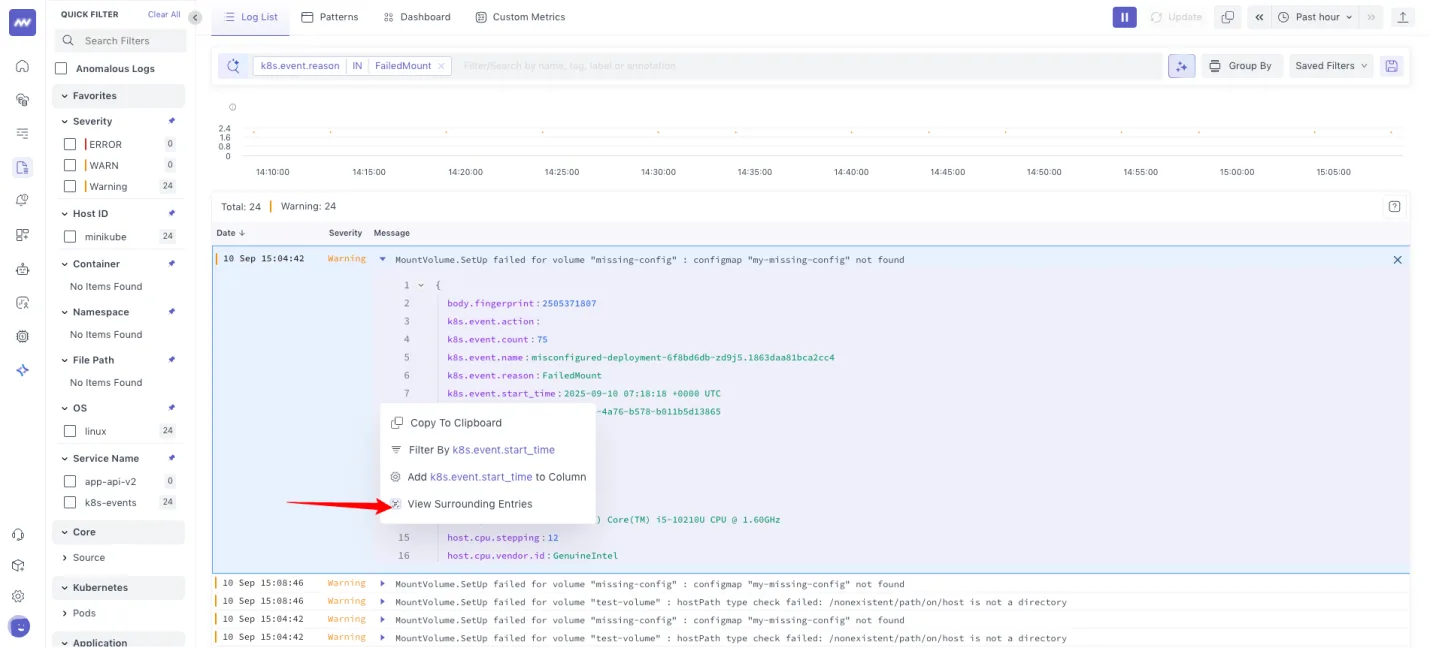The width and height of the screenshot is (1430, 648).
Task: Check the linux OS checkbox
Action: (x=70, y=431)
